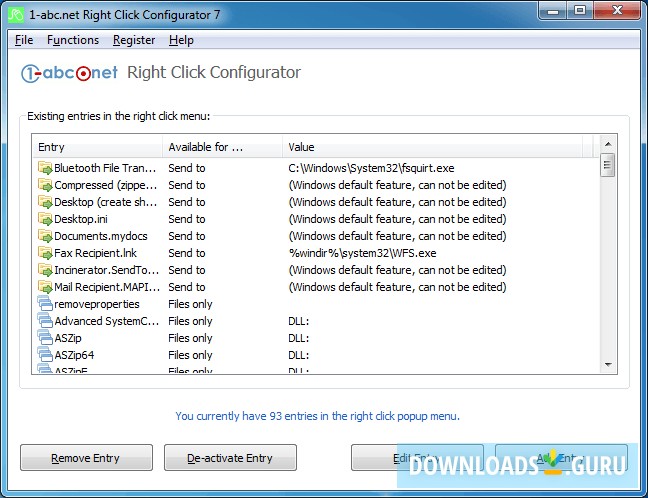The height and width of the screenshot is (498, 648).
Task: Click Windows default feature value for Documents.mydocs
Action: 397,236
